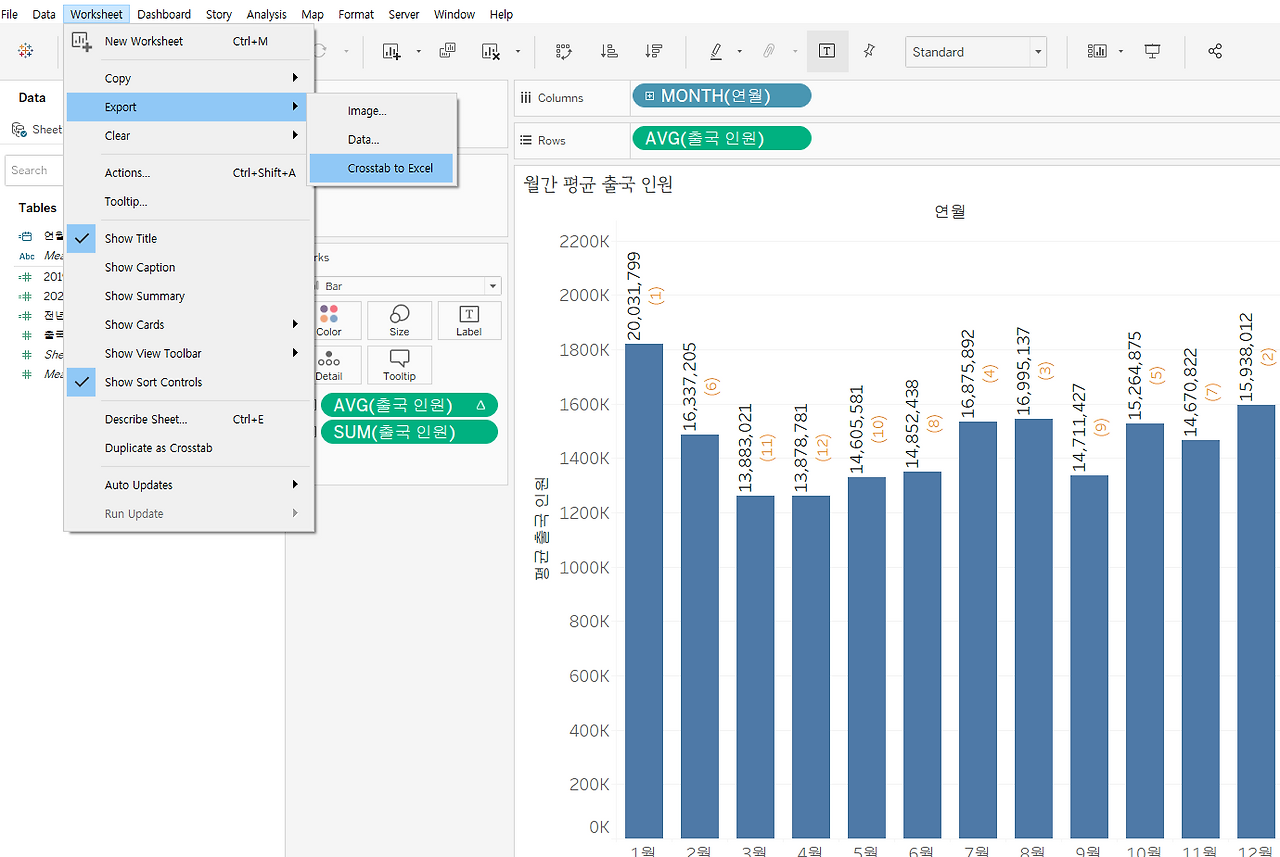Enable Show Caption
The image size is (1280, 857).
point(139,267)
